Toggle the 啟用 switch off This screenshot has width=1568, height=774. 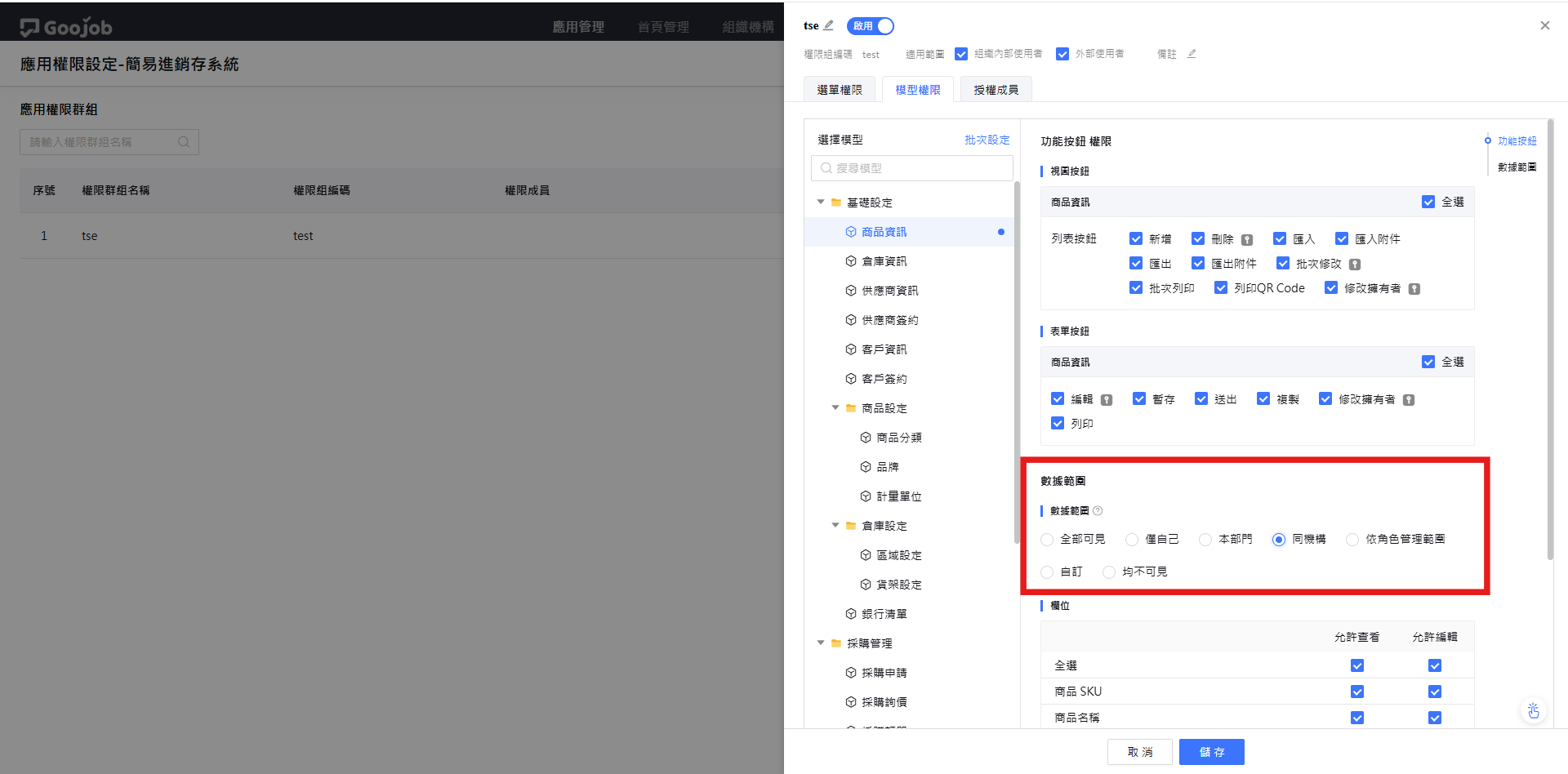pyautogui.click(x=871, y=26)
